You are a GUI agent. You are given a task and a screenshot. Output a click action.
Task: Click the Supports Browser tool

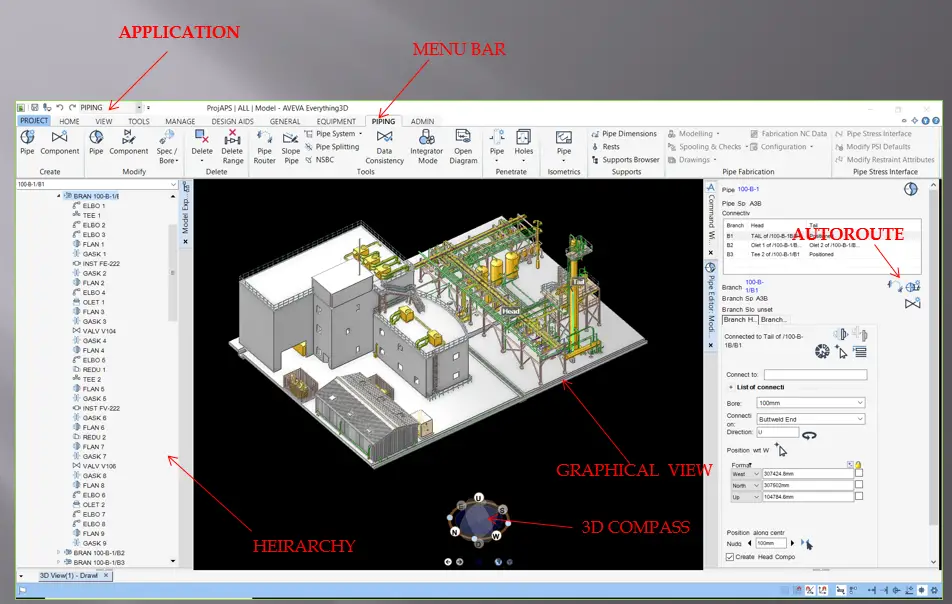[630, 160]
